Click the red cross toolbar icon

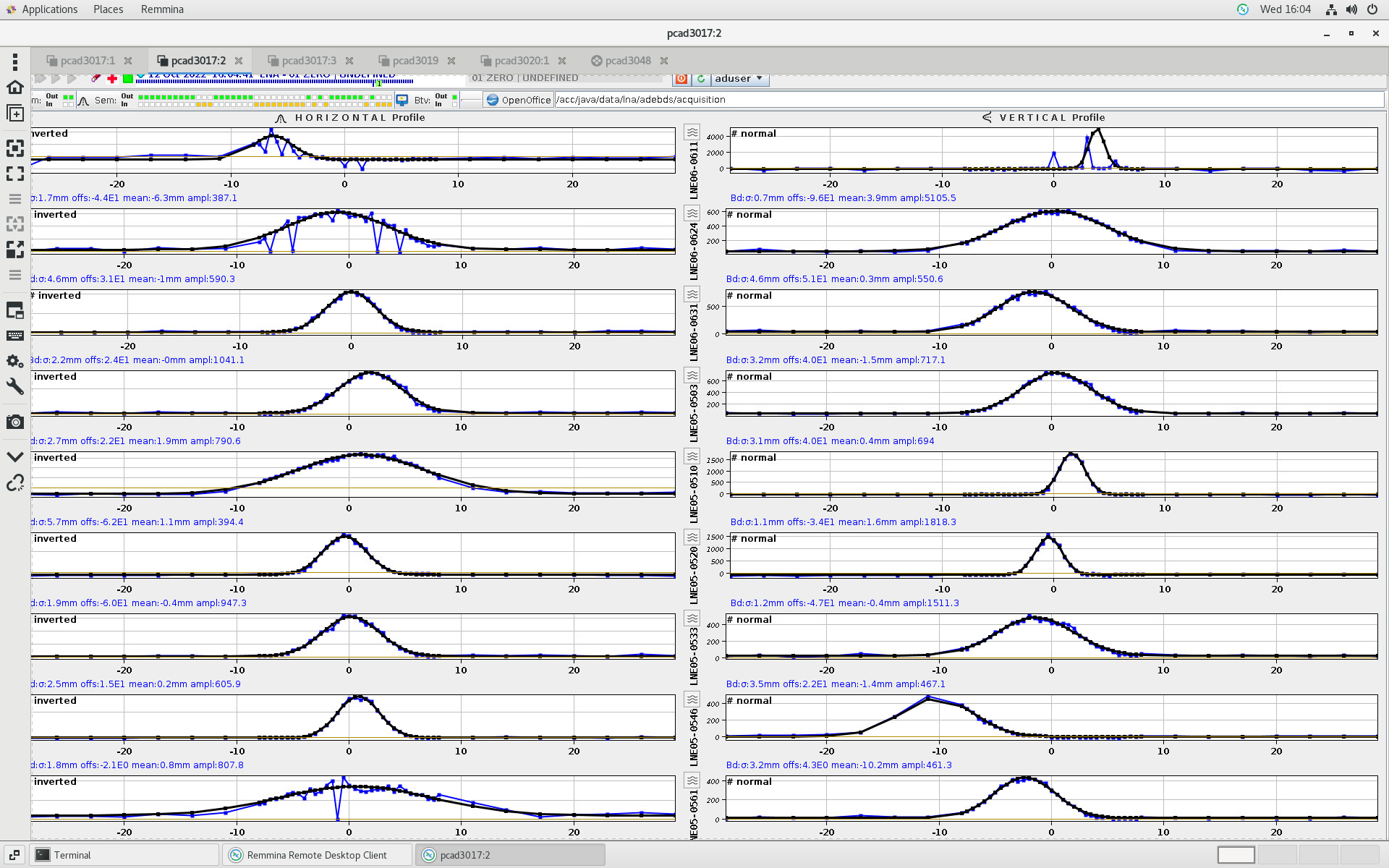point(112,79)
